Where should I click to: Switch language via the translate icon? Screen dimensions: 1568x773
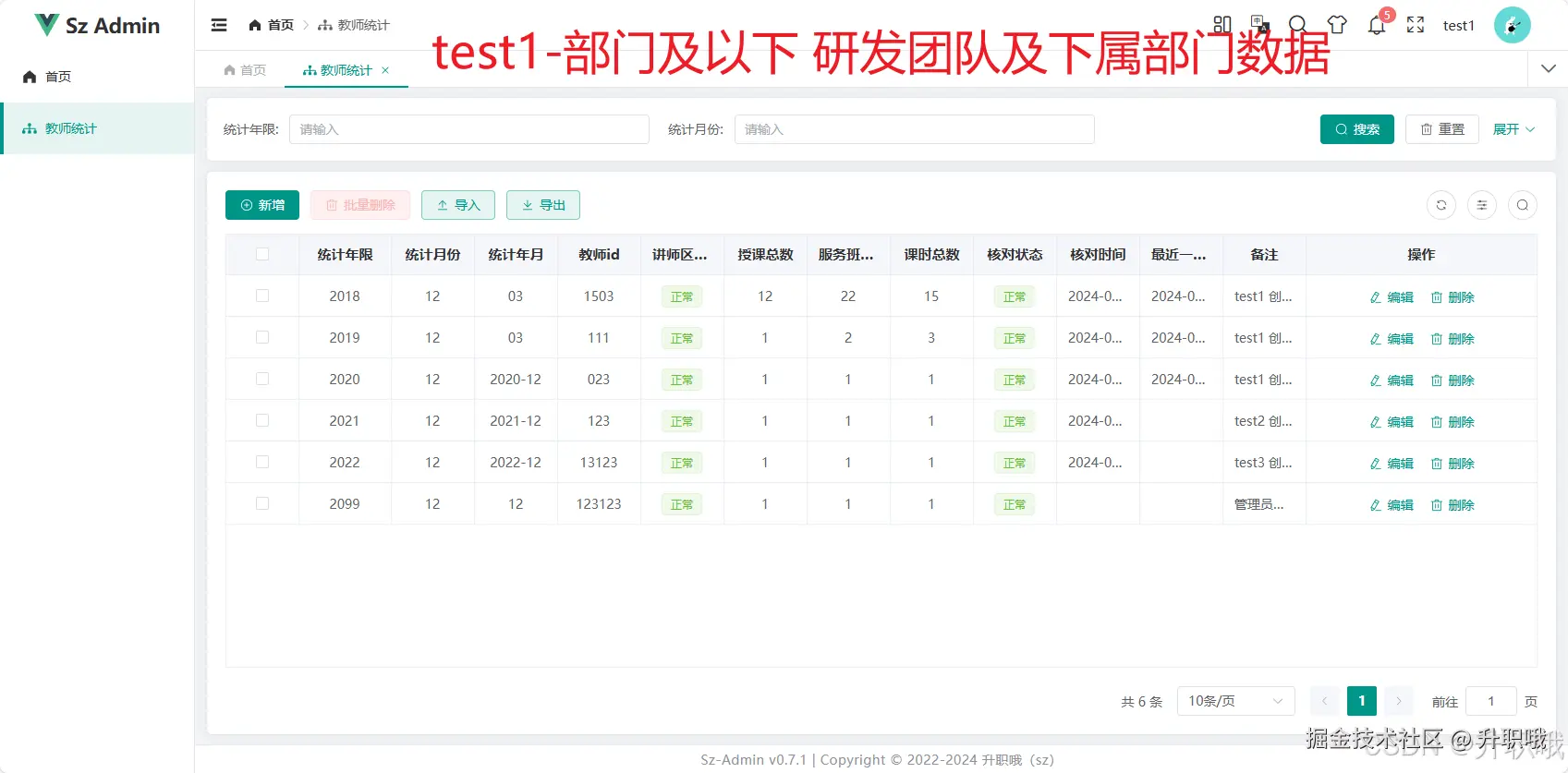click(1259, 24)
